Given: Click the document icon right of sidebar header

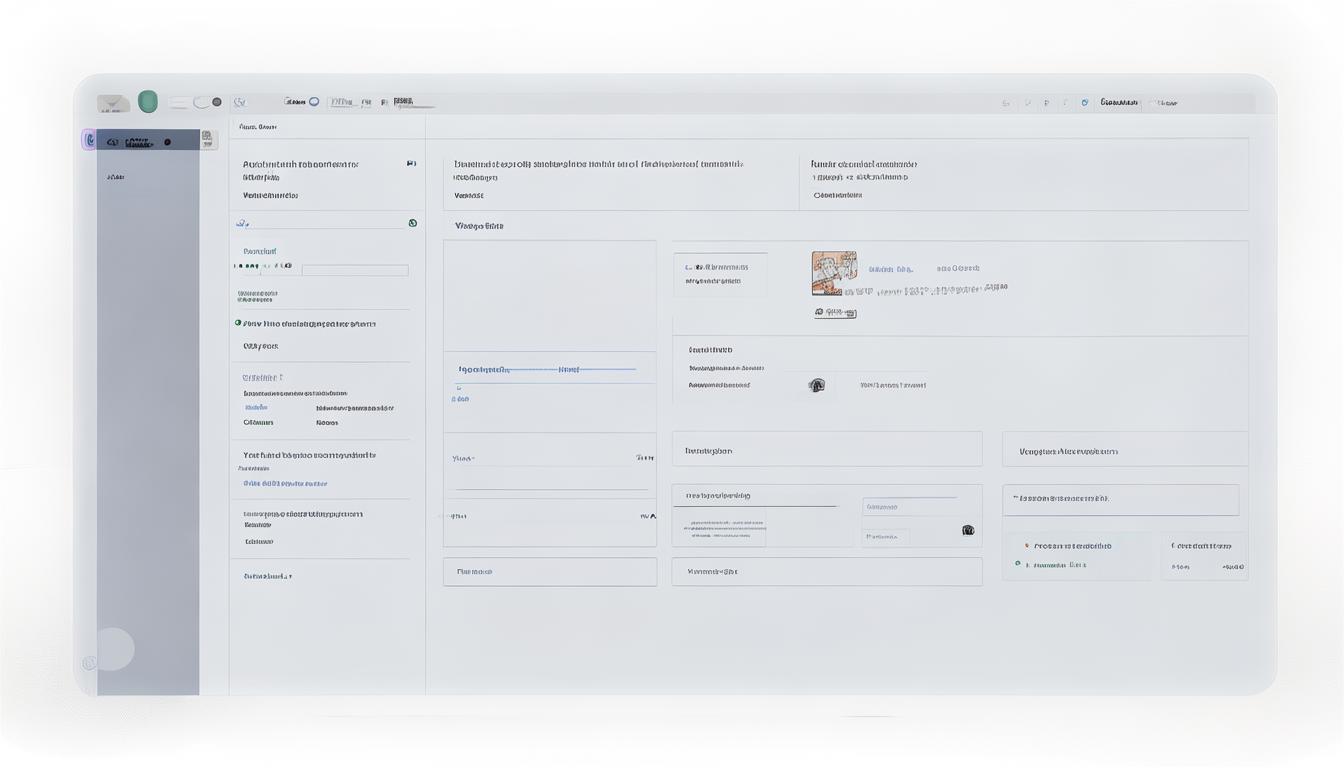Looking at the screenshot, I should [x=207, y=140].
